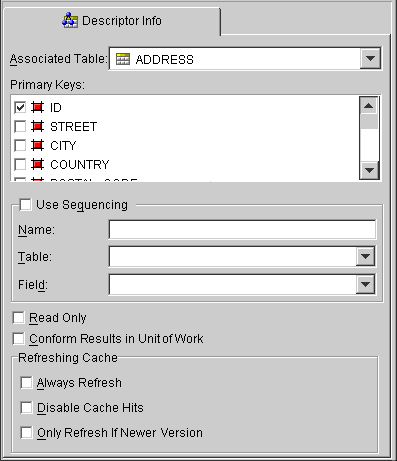Click the sequencing Name input field
Viewport: 397px width, 461px height.
click(x=242, y=229)
